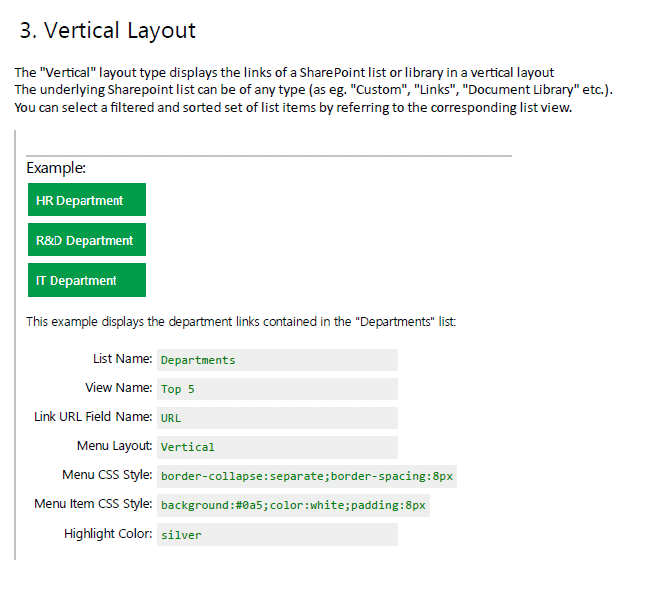Click the "Menu Layout:" label

point(114,445)
